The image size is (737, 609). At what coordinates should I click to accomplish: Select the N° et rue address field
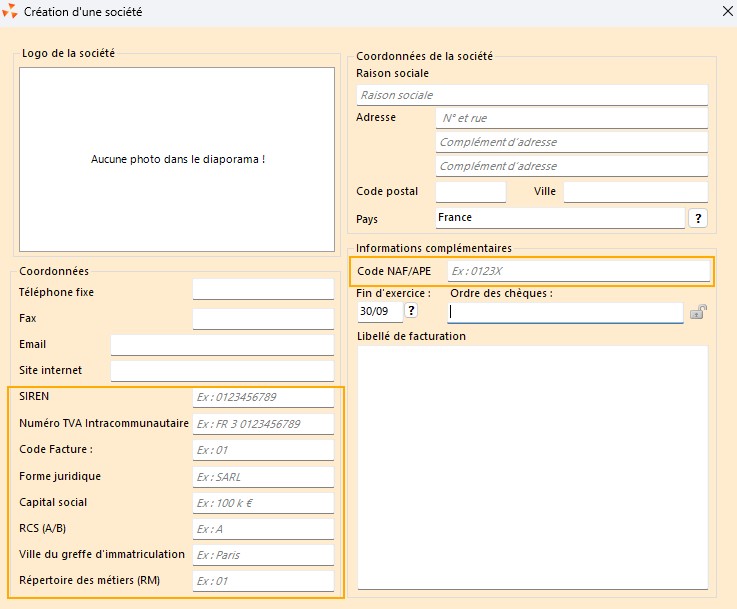click(x=571, y=118)
